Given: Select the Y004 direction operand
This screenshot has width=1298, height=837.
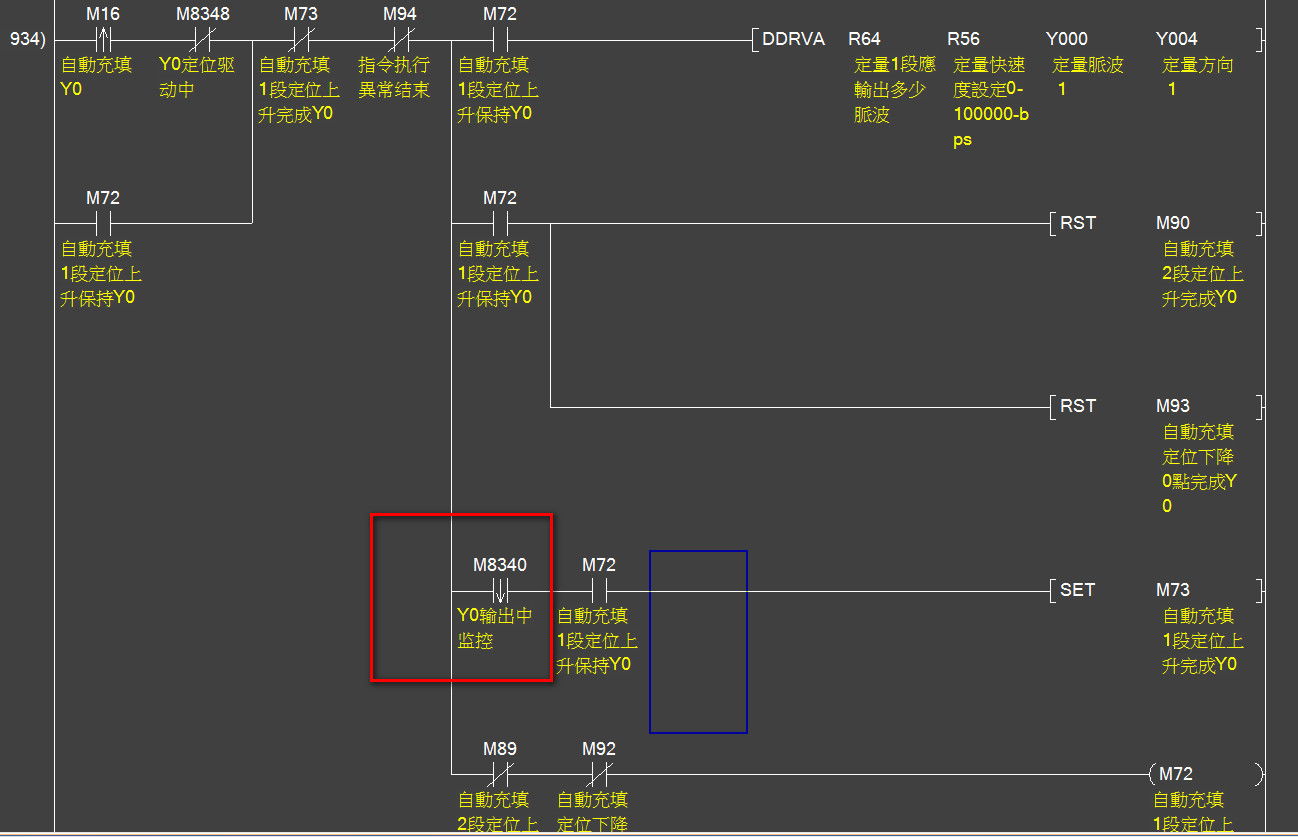Looking at the screenshot, I should (x=1176, y=40).
